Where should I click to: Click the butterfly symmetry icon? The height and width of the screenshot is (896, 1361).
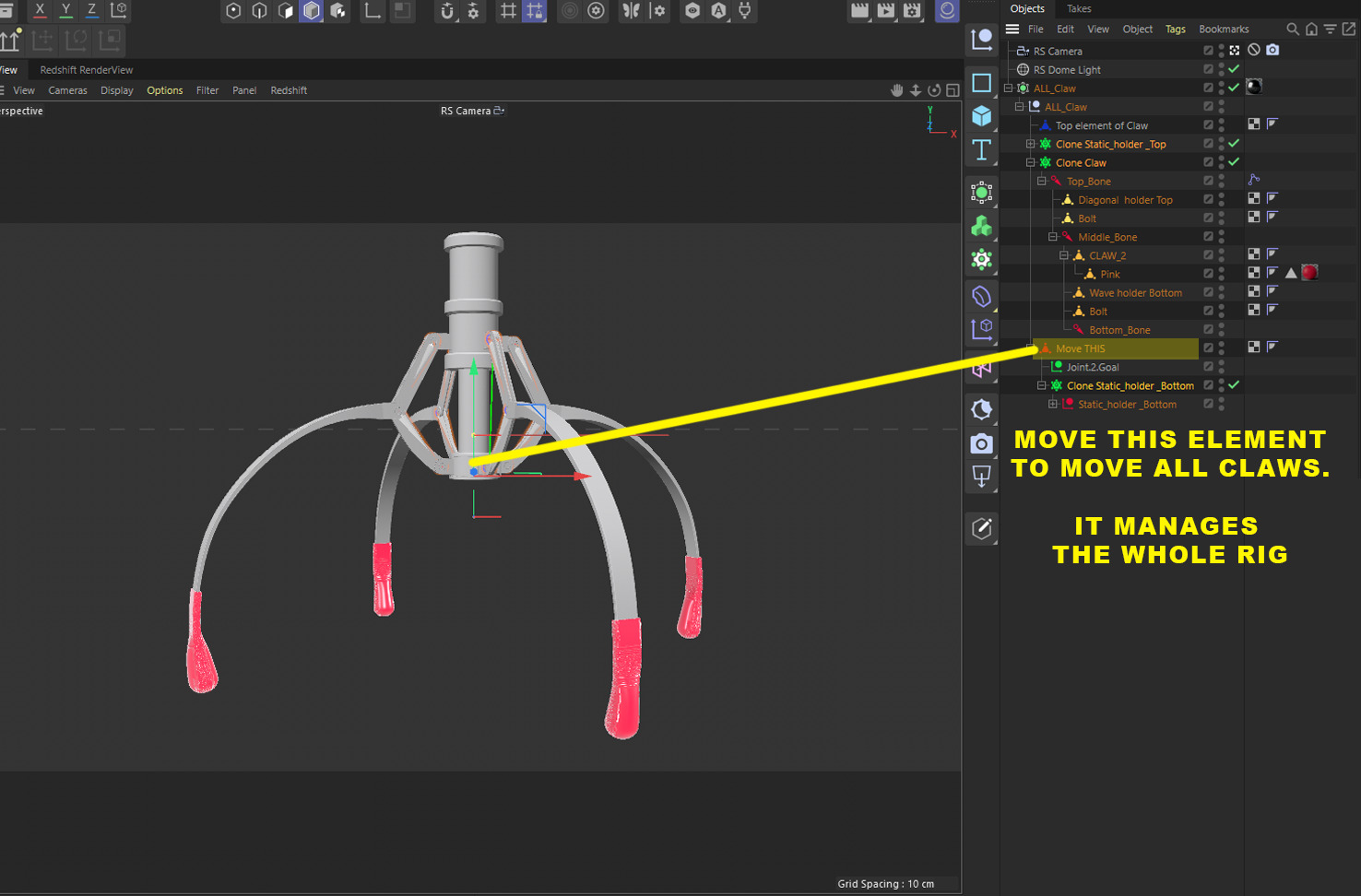coord(632,11)
